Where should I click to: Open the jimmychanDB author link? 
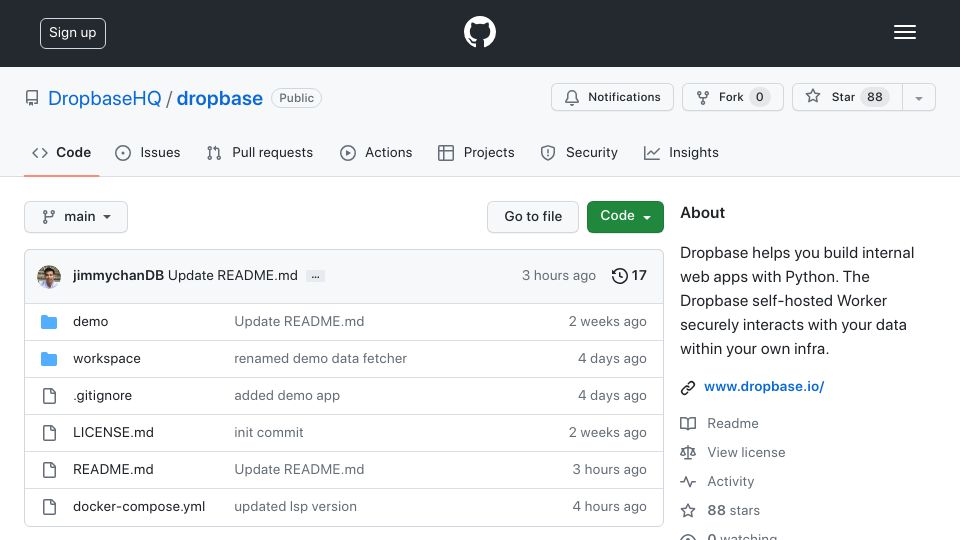coord(118,276)
